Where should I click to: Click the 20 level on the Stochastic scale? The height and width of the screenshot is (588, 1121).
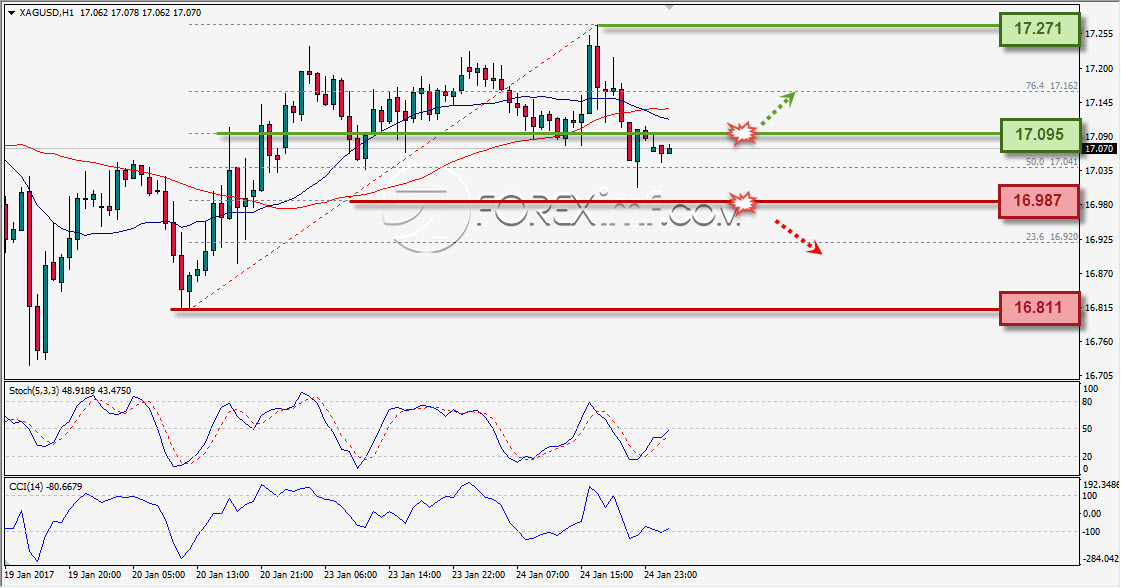(x=1089, y=456)
